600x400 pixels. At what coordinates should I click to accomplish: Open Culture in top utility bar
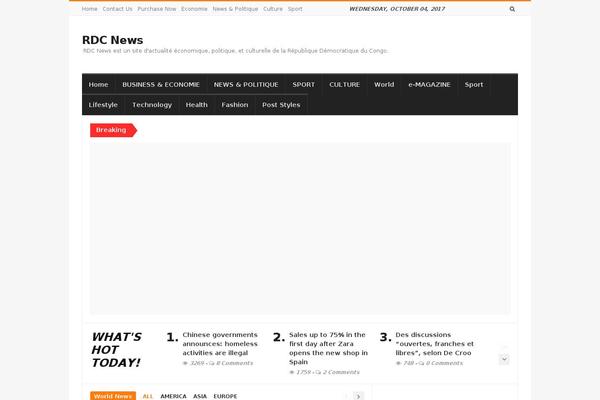click(273, 9)
